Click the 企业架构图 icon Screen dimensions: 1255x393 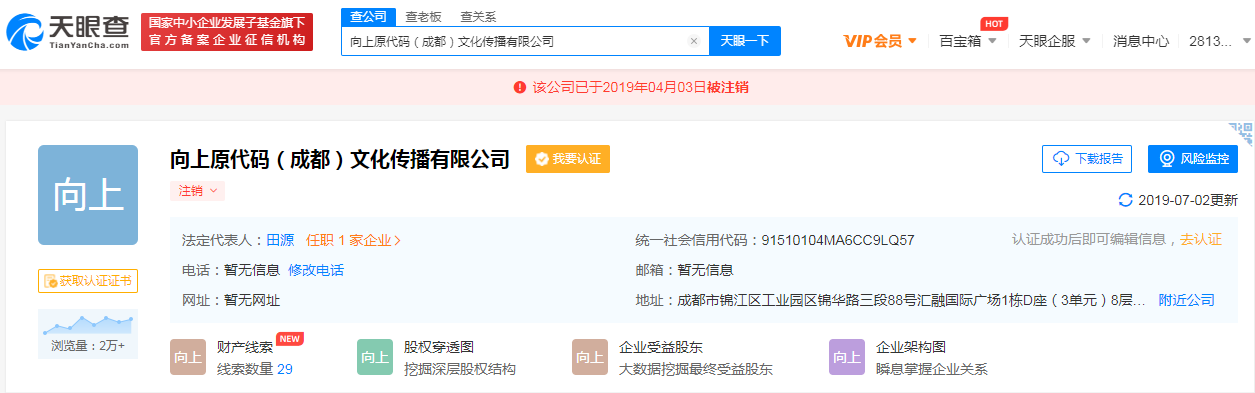coord(847,357)
